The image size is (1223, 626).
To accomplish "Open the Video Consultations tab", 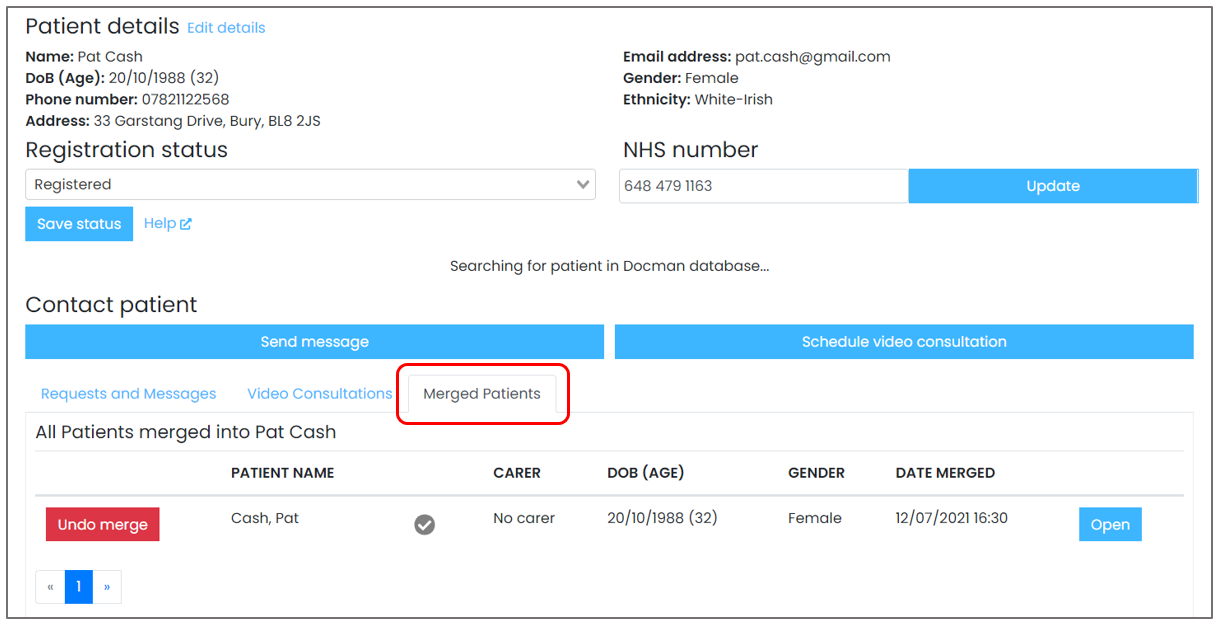I will pyautogui.click(x=320, y=394).
